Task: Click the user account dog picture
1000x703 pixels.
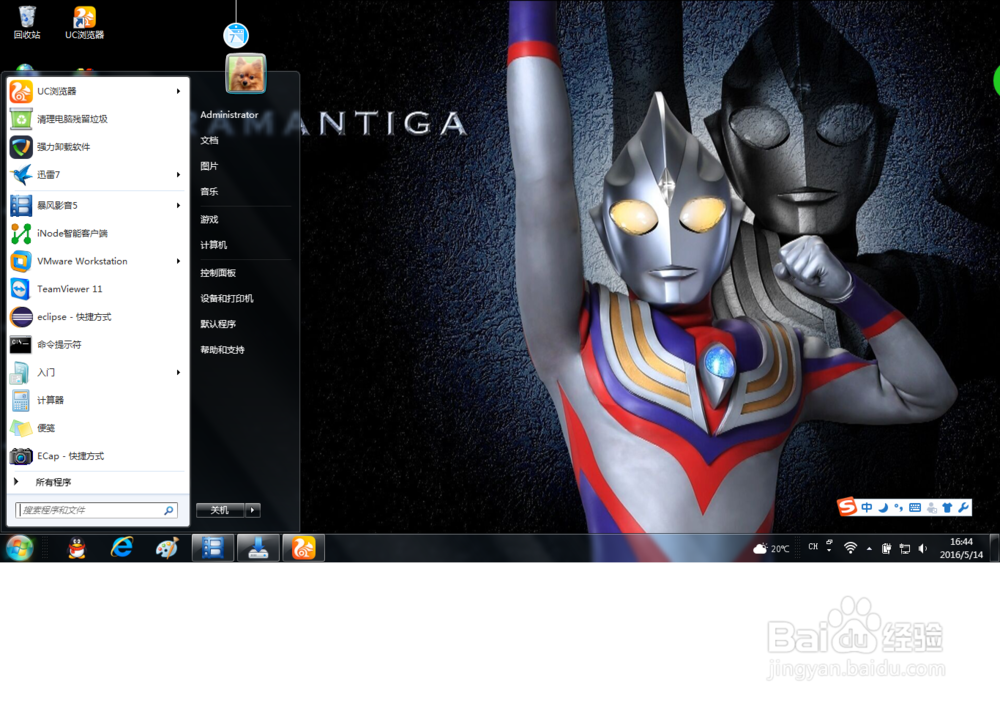Action: pyautogui.click(x=246, y=73)
